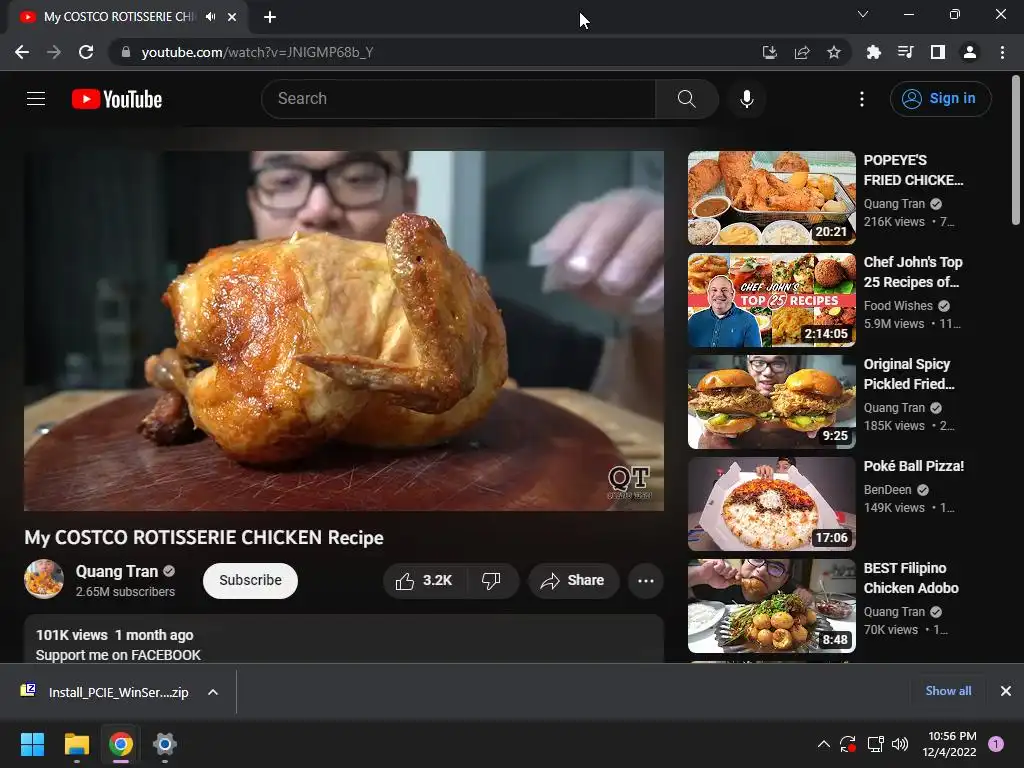Screen dimensions: 1024x768
Task: Open Quang Tran channel avatar
Action: [x=44, y=579]
